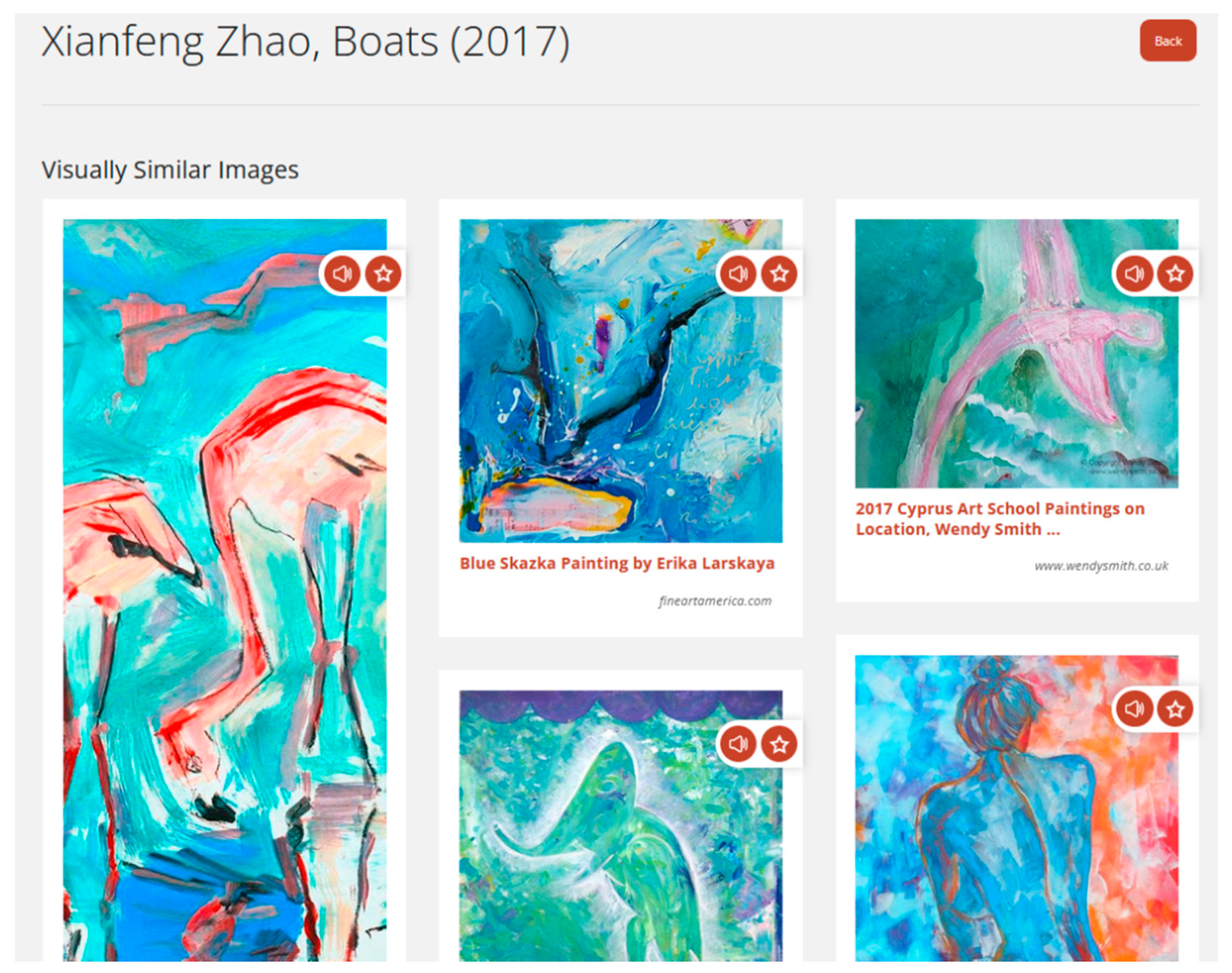Click the Back button

1168,41
